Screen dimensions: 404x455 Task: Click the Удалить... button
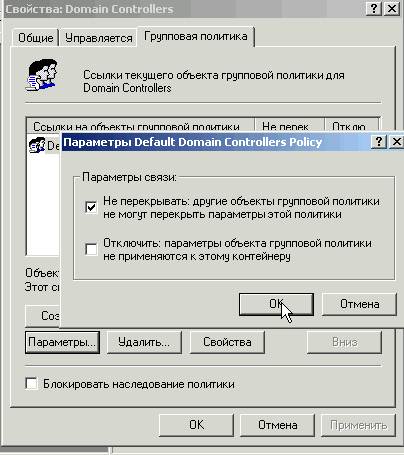[x=144, y=342]
